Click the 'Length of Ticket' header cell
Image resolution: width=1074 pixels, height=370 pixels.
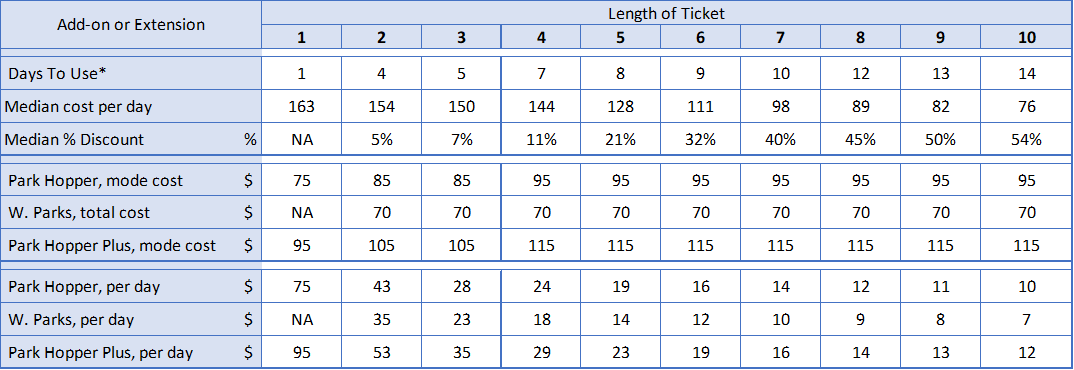coord(666,12)
